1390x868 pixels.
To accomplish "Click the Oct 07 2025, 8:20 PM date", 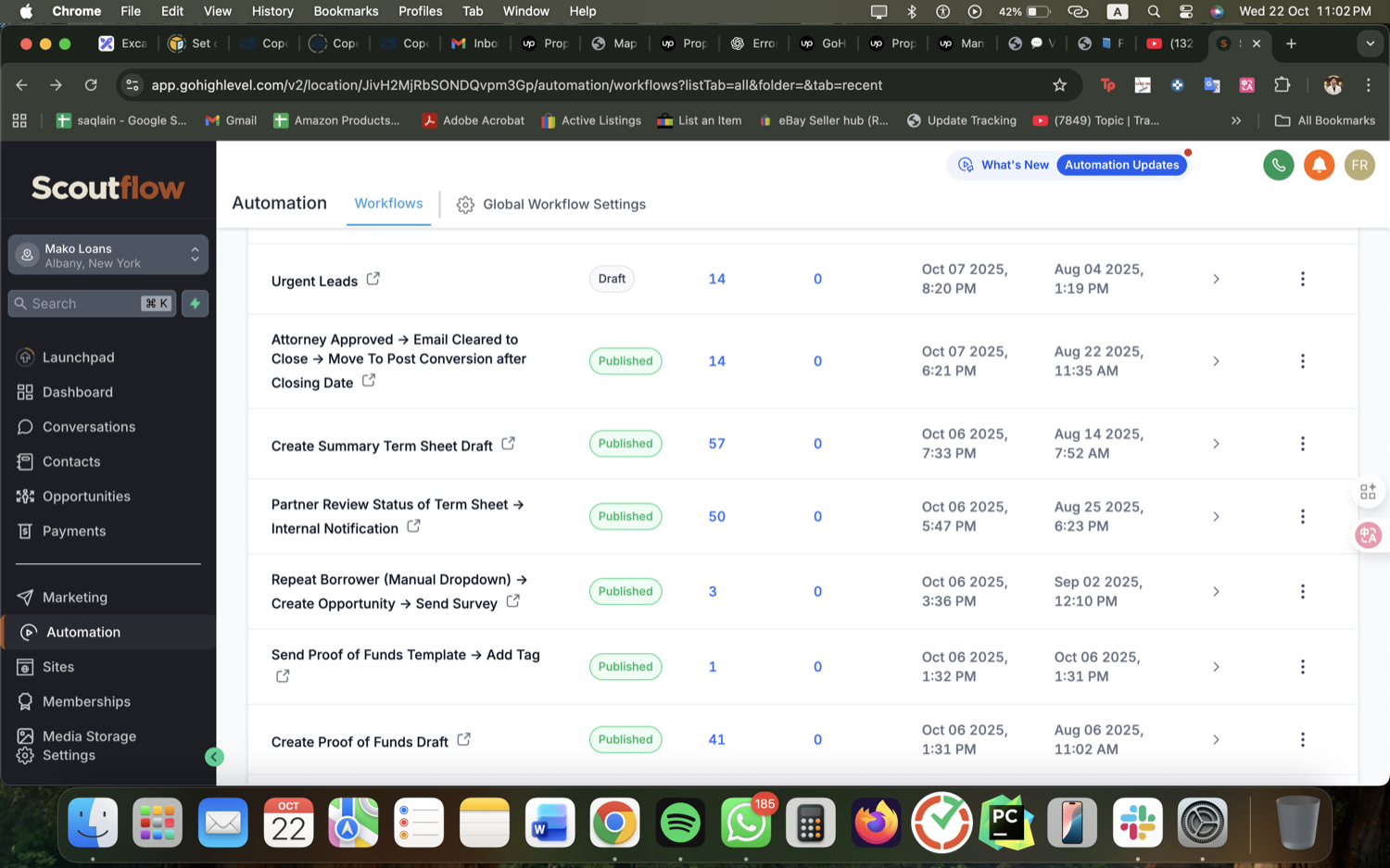I will 964,279.
